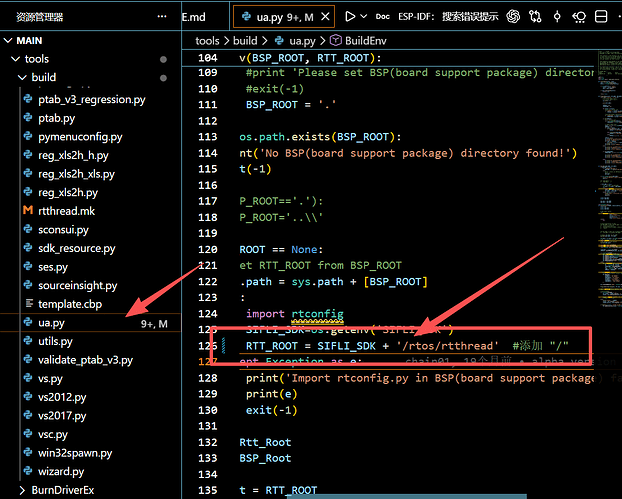Click the rtconfig import name

click(x=317, y=314)
